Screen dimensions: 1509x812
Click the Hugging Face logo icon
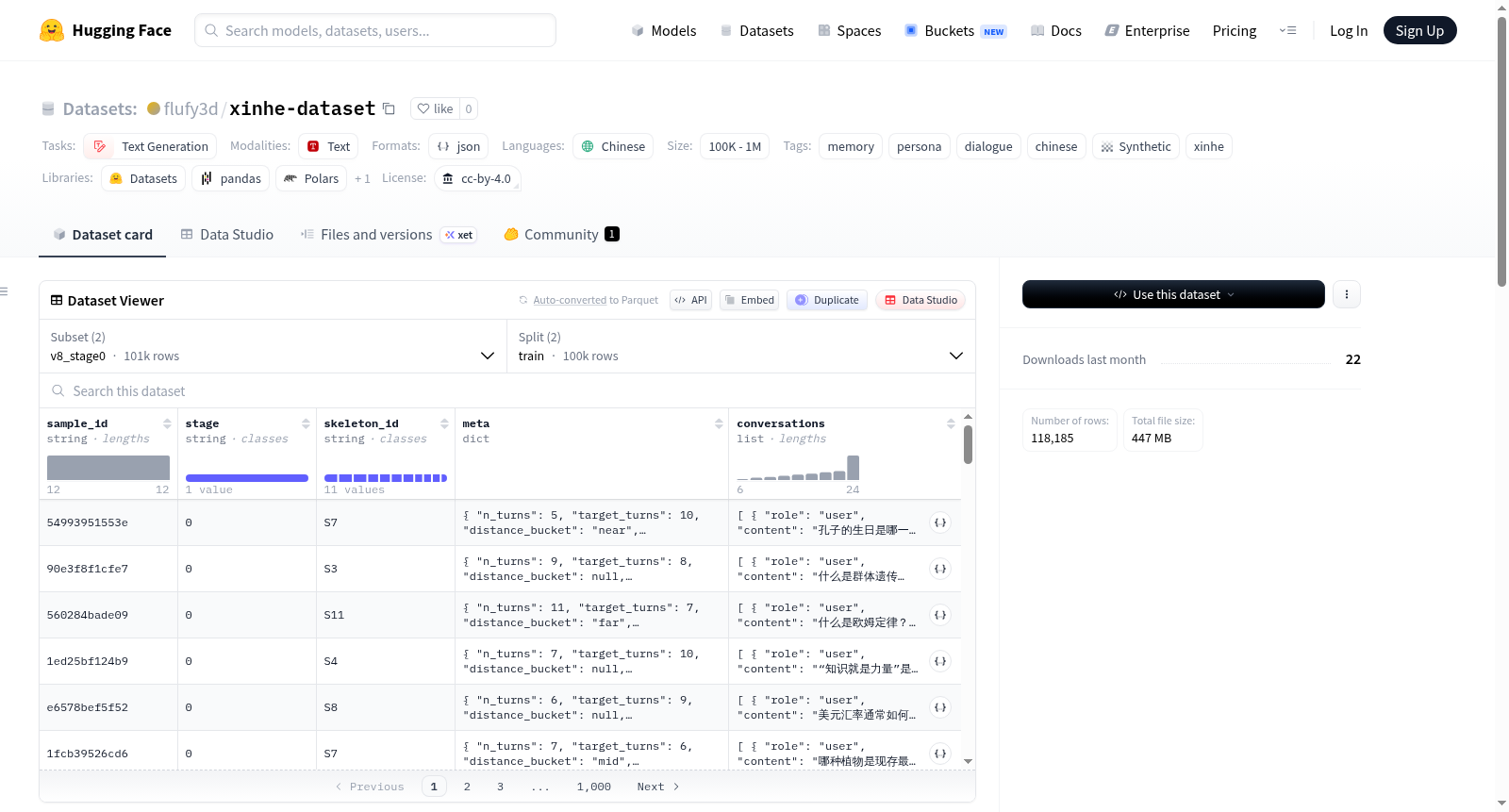[52, 30]
